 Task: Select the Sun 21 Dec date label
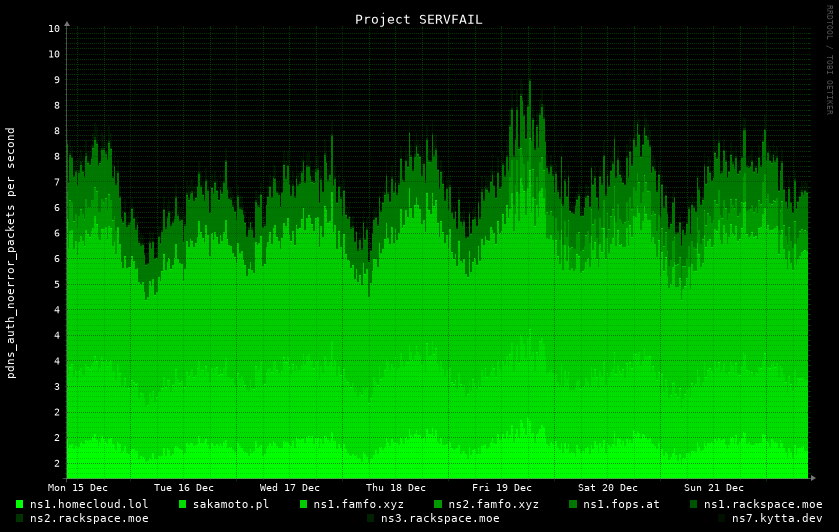tap(714, 488)
